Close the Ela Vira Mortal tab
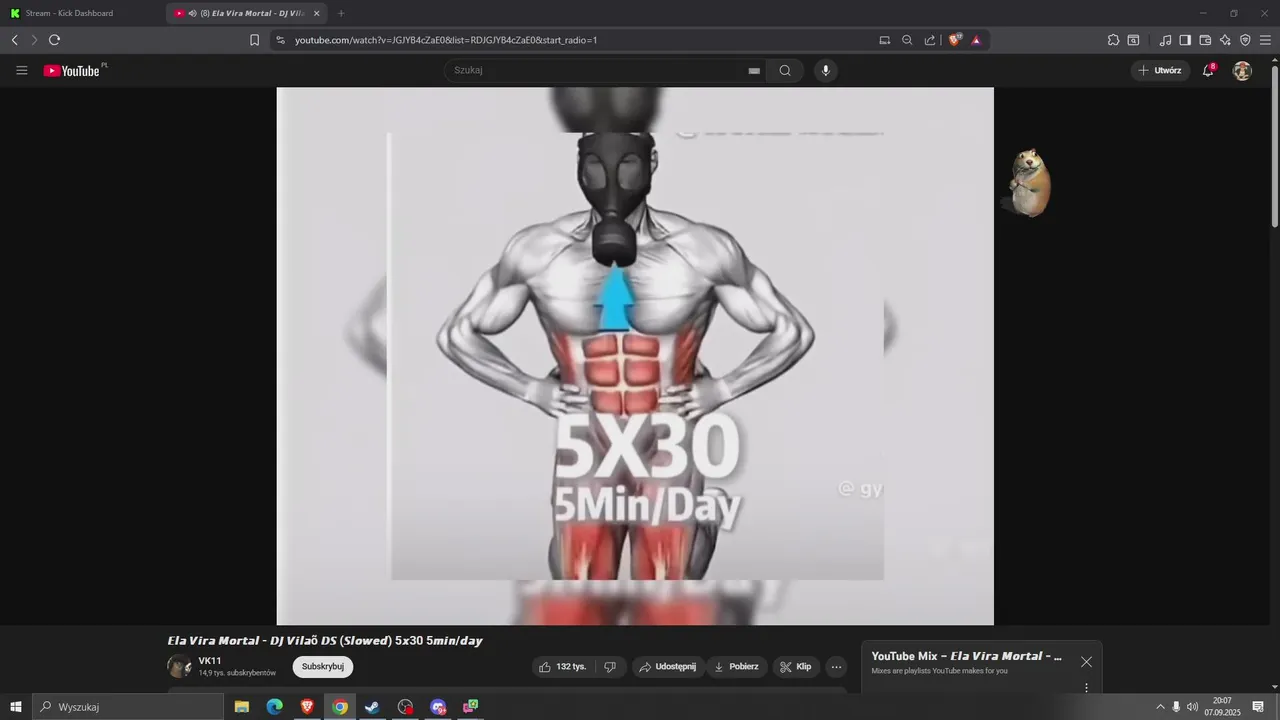 (317, 13)
